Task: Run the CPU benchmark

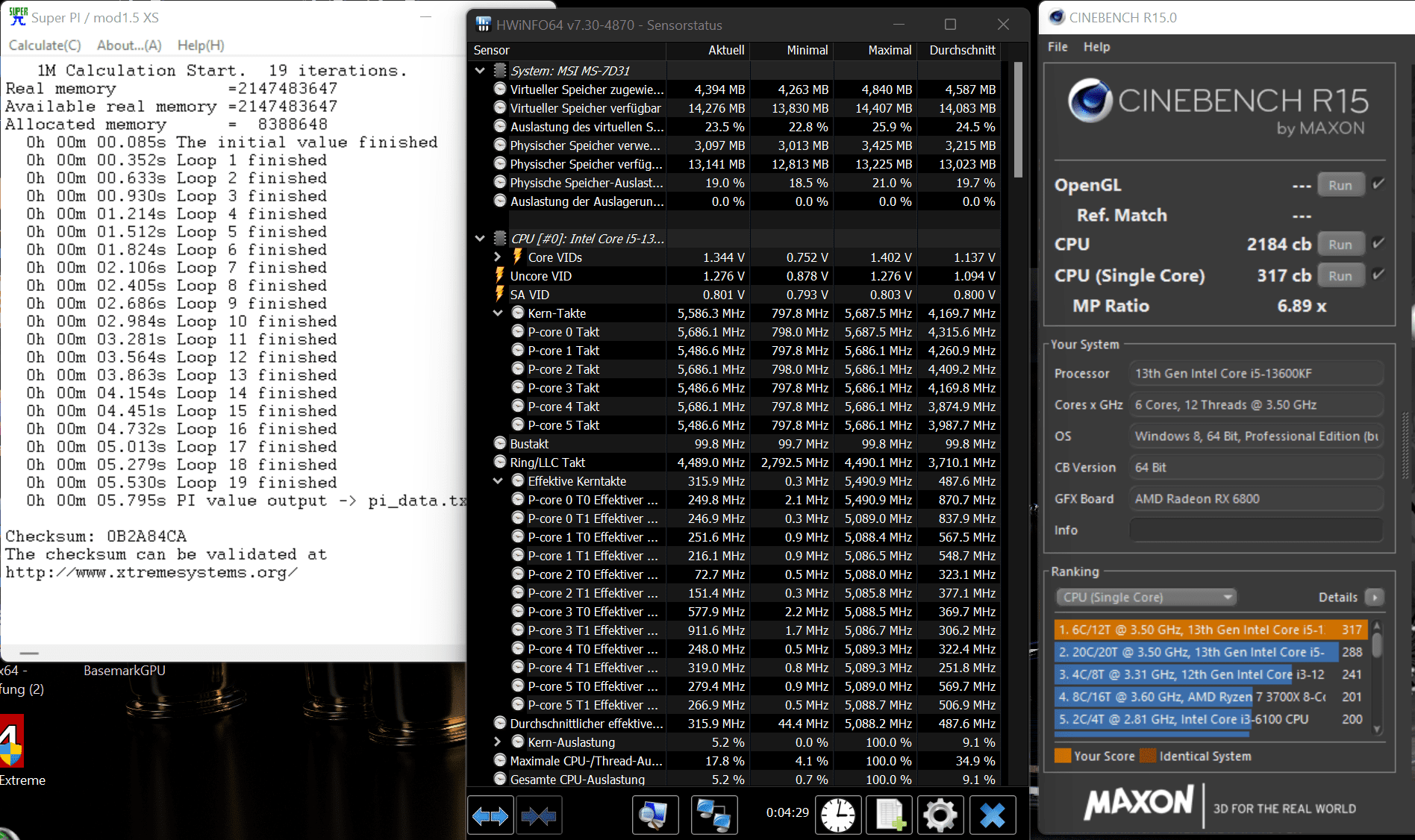Action: click(1340, 244)
